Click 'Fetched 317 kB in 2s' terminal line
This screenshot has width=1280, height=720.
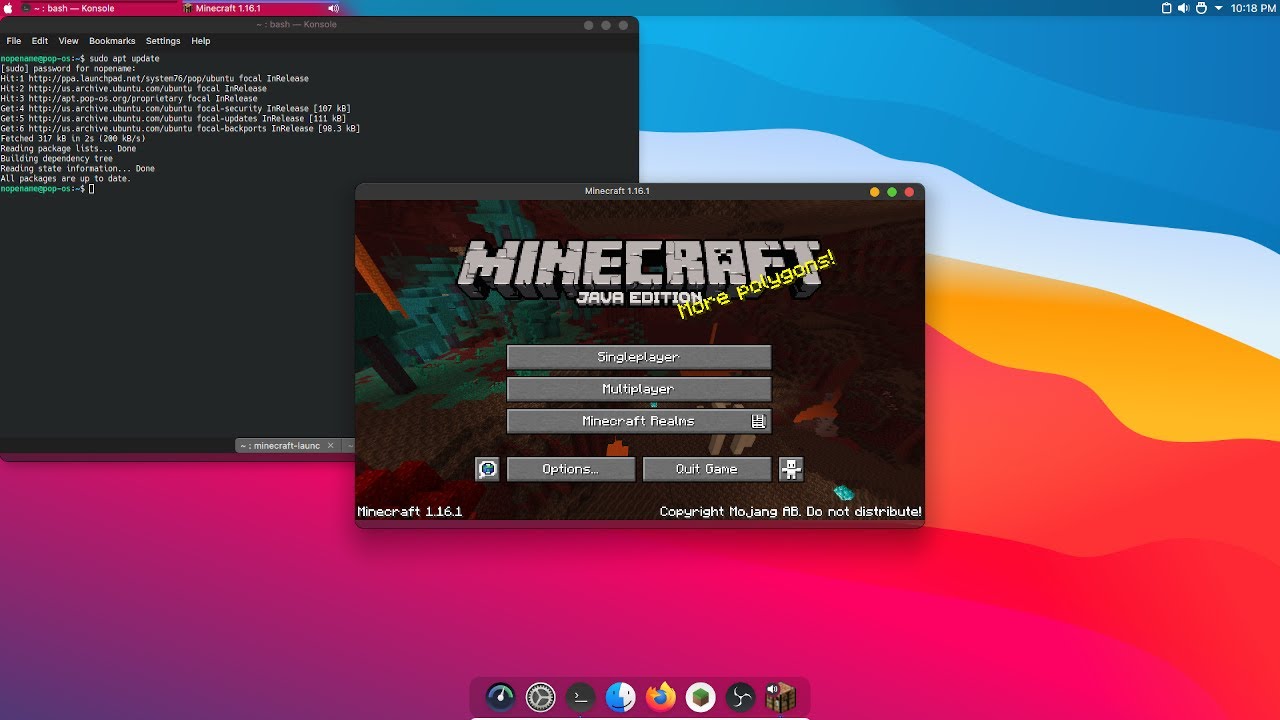coord(73,139)
